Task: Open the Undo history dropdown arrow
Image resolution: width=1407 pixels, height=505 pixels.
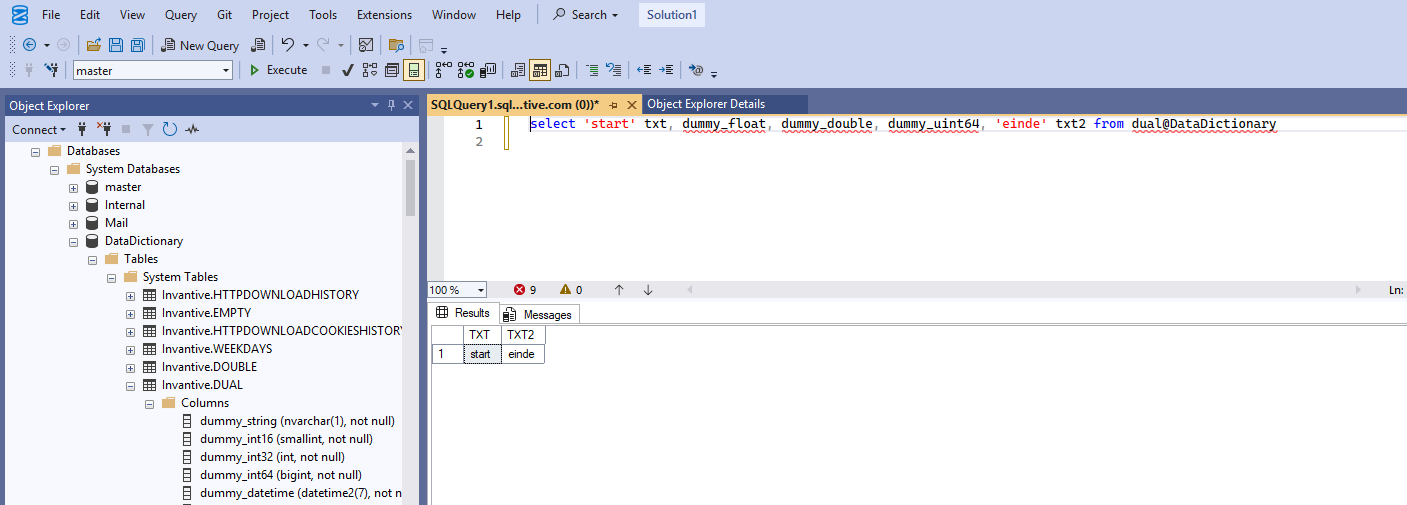Action: pos(305,45)
